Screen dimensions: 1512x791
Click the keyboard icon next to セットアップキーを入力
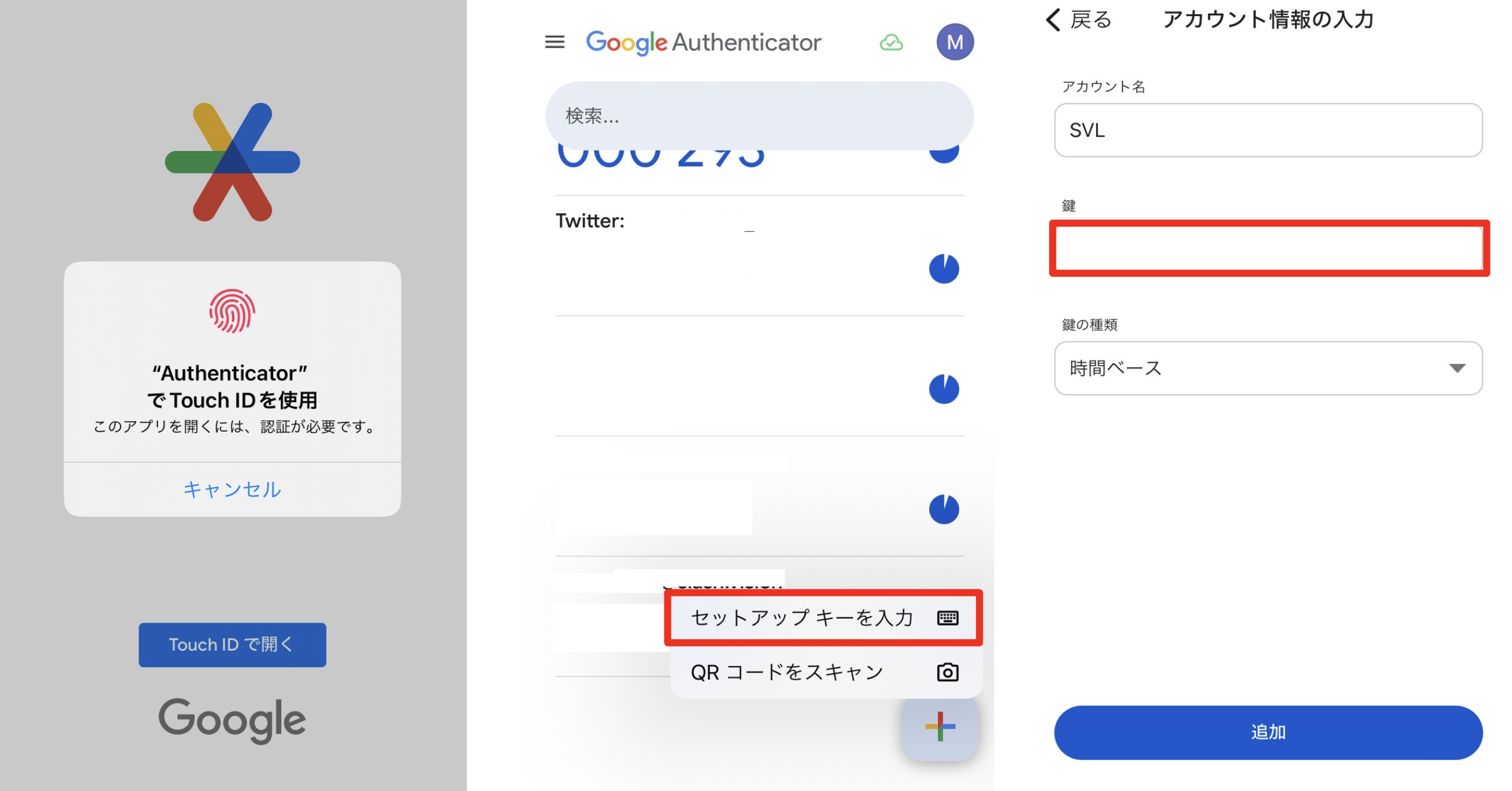point(945,617)
